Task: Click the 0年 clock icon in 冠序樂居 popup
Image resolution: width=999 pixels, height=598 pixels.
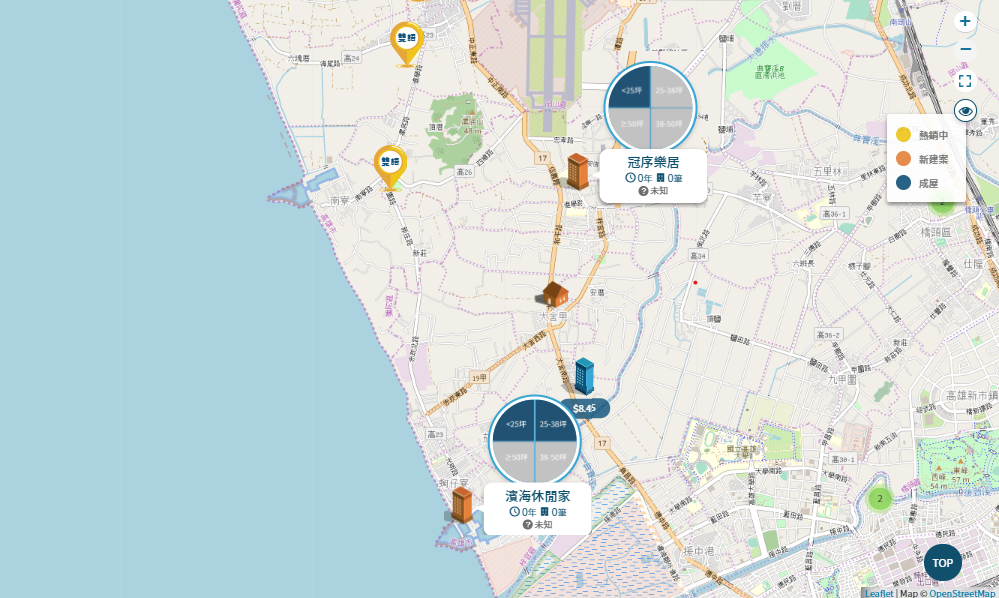Action: pyautogui.click(x=630, y=178)
